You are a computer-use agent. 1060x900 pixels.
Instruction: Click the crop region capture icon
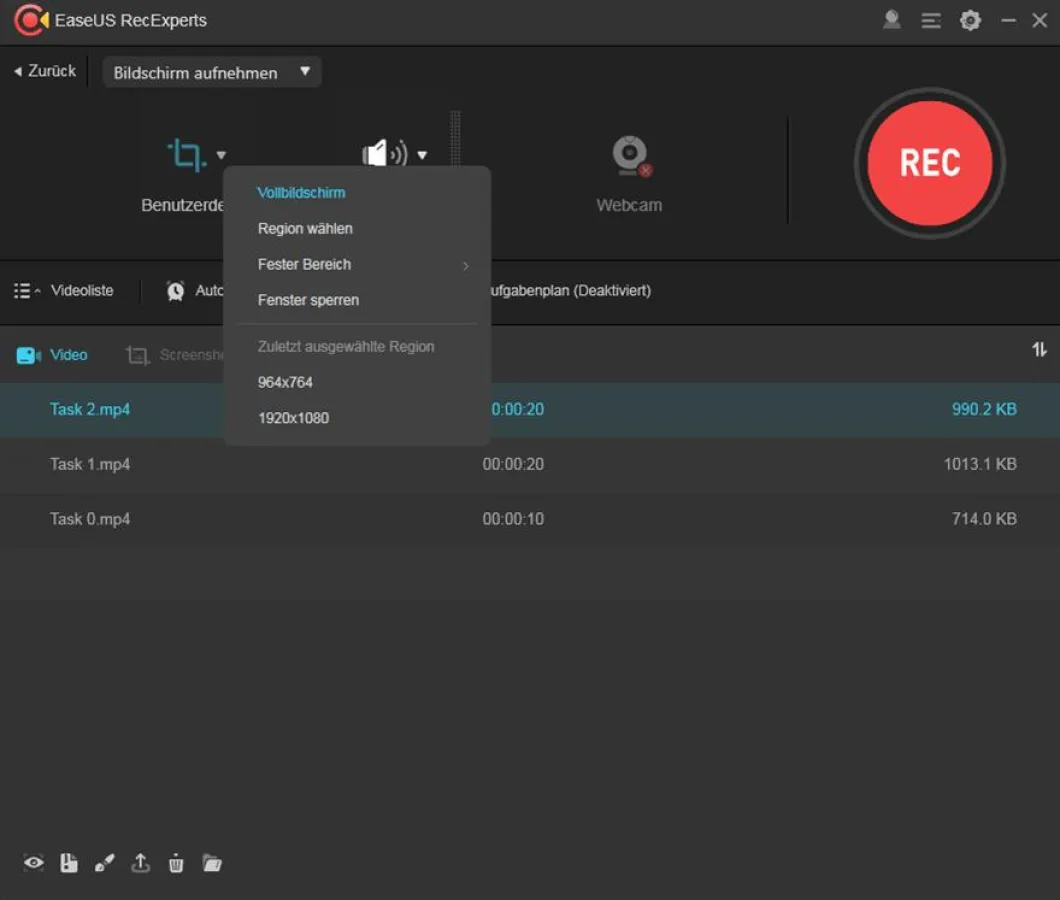[x=186, y=155]
